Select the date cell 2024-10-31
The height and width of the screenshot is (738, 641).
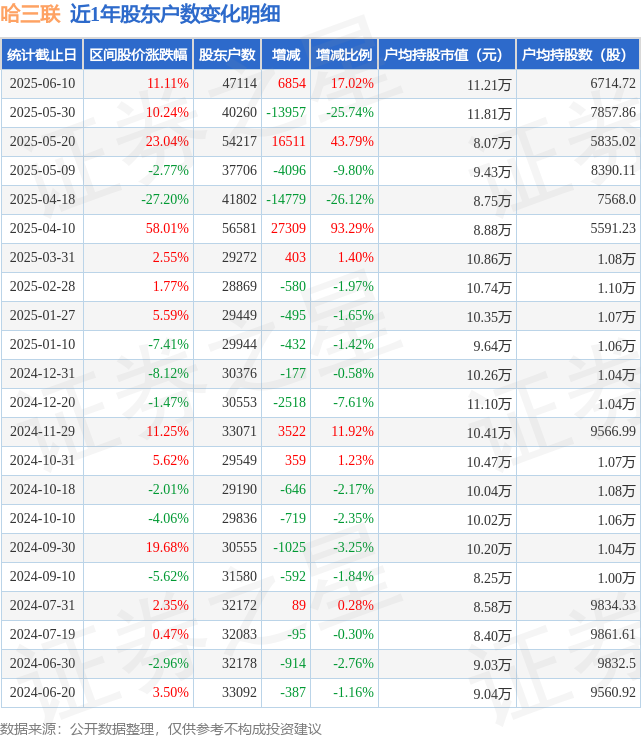[x=42, y=460]
